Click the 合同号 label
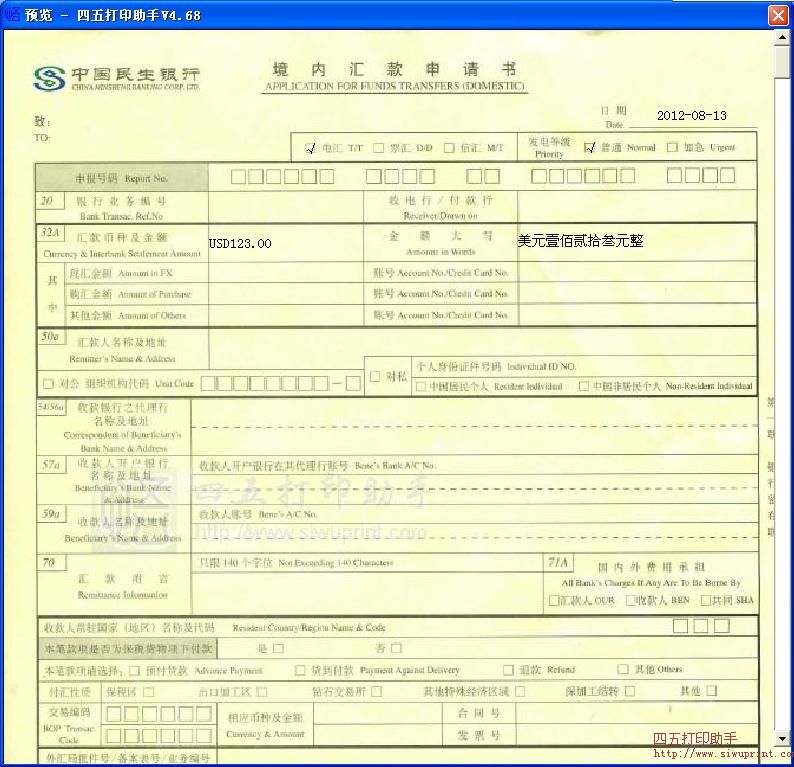 click(x=479, y=713)
